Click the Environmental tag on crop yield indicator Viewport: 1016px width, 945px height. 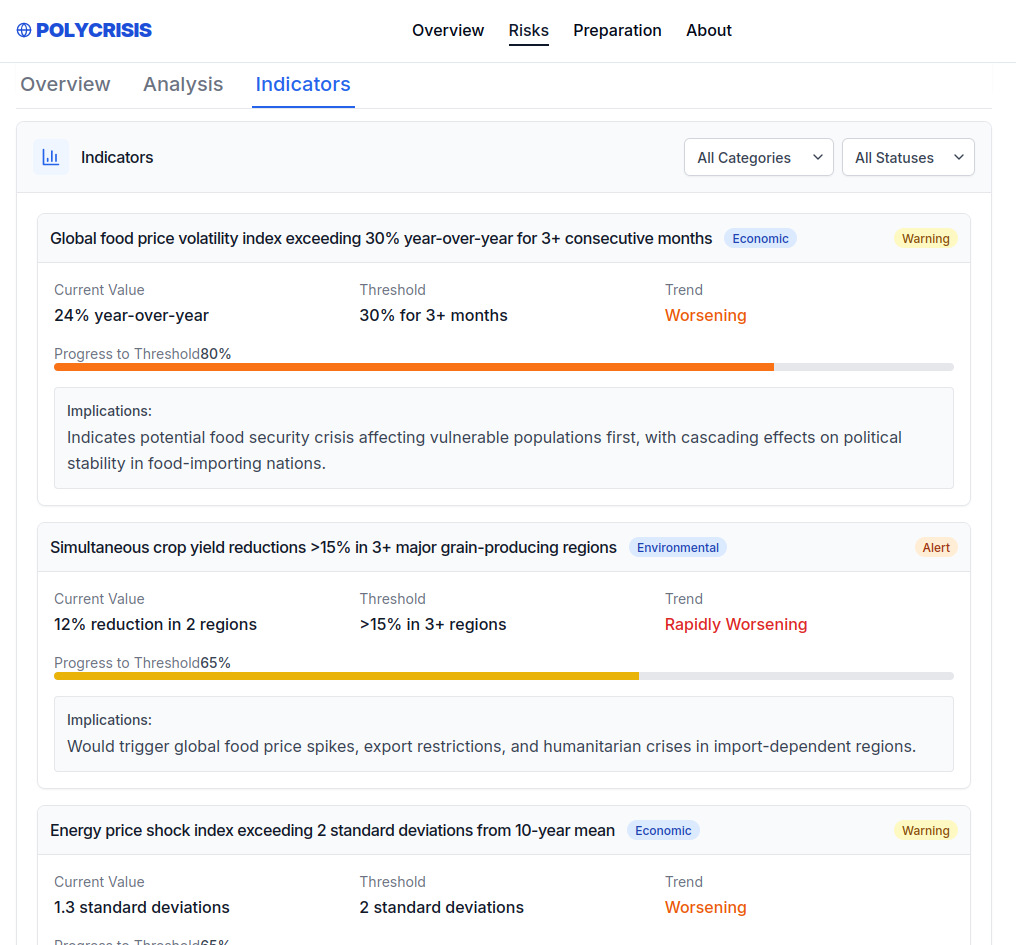pos(677,547)
